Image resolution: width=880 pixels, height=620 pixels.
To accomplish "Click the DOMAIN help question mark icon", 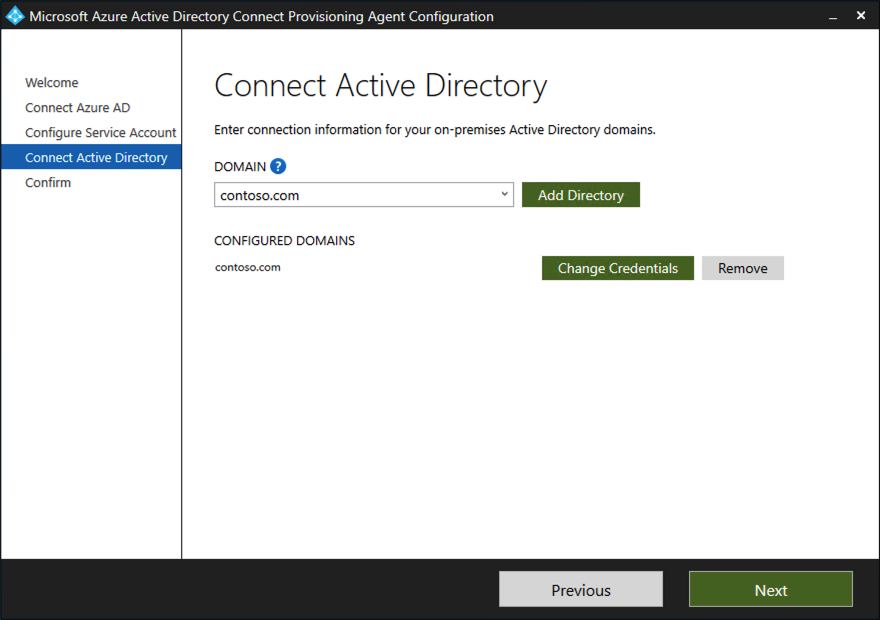I will [x=278, y=166].
